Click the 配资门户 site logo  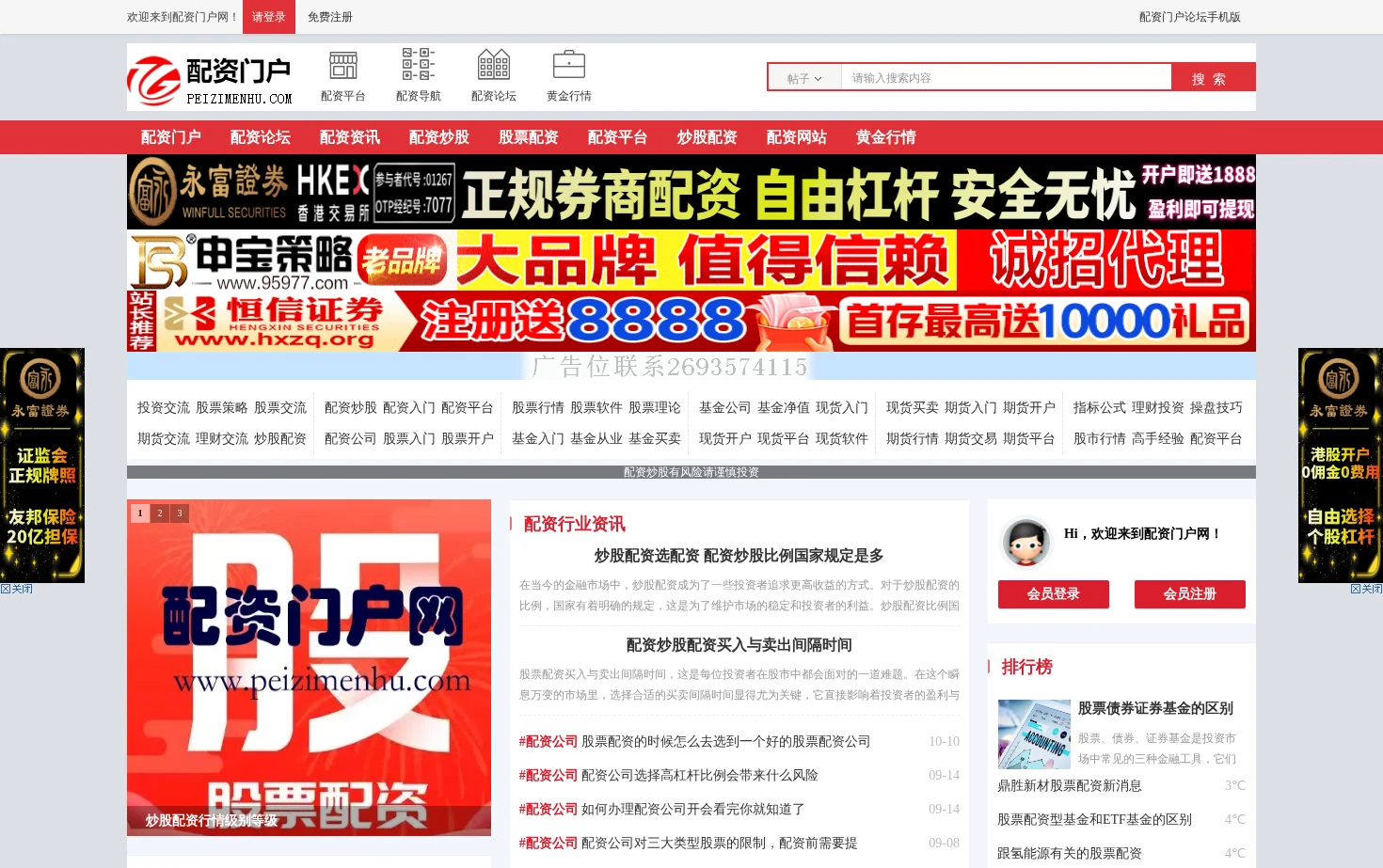211,81
